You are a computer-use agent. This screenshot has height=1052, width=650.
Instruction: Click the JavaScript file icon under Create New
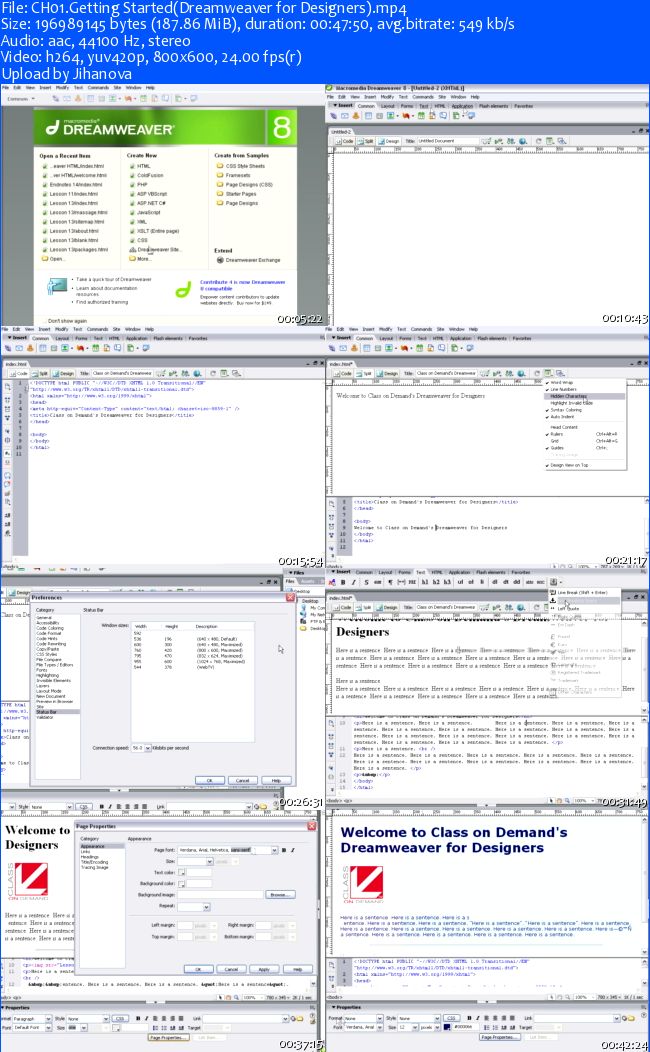click(133, 212)
